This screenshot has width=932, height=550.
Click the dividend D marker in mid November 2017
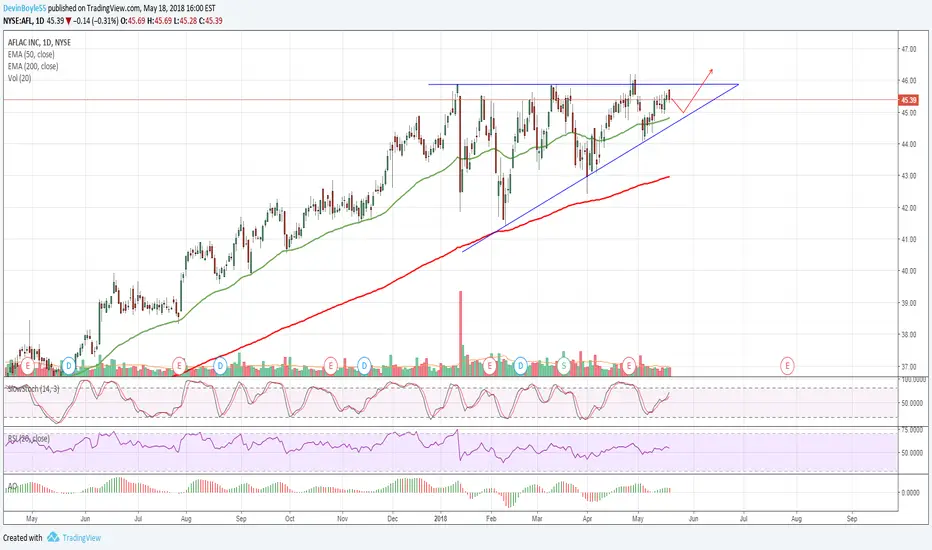364,366
